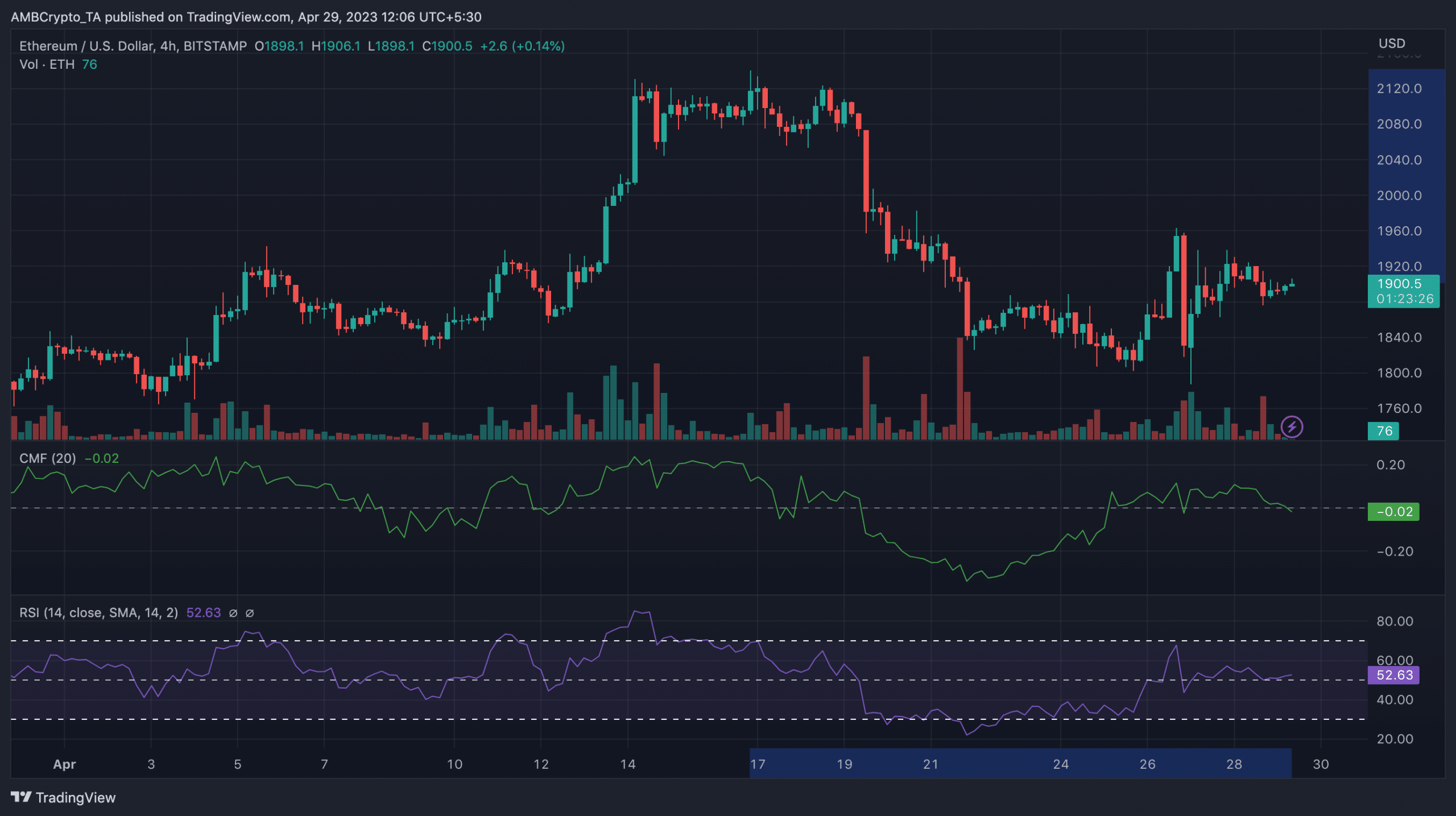Click the TradingView logo at bottom left
Viewport: 1456px width, 816px height.
pos(63,797)
